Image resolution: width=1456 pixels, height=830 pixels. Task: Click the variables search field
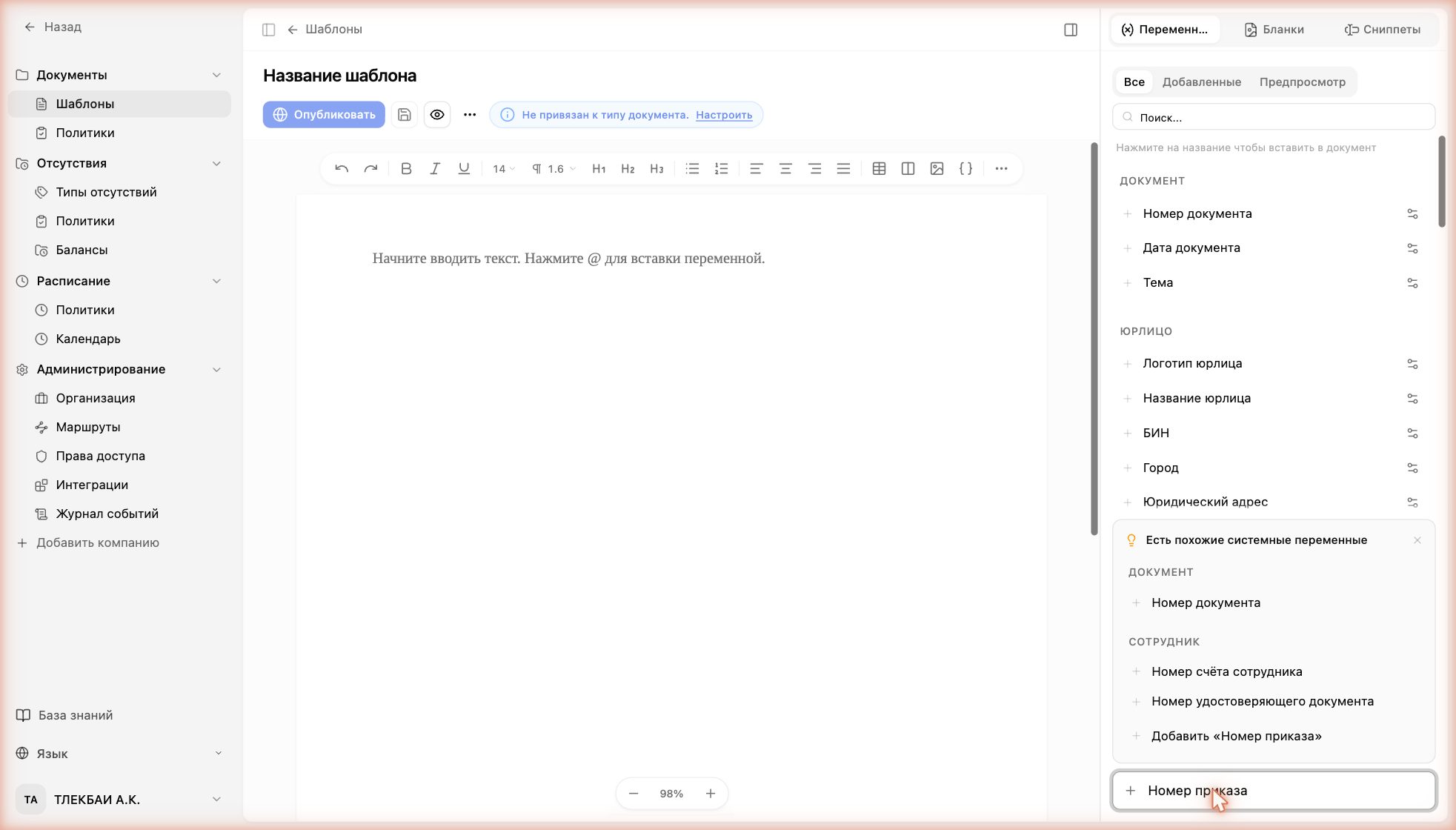[1274, 117]
